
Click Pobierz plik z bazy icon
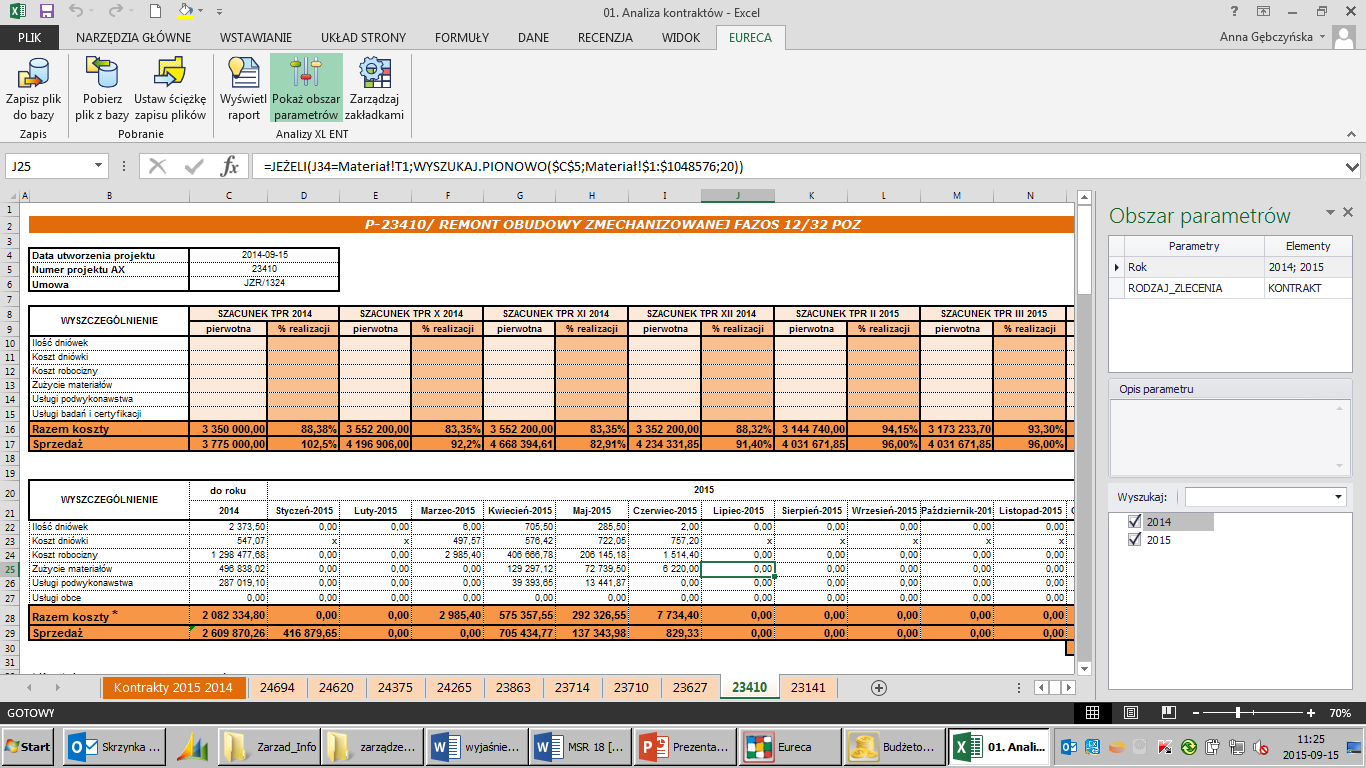point(104,90)
